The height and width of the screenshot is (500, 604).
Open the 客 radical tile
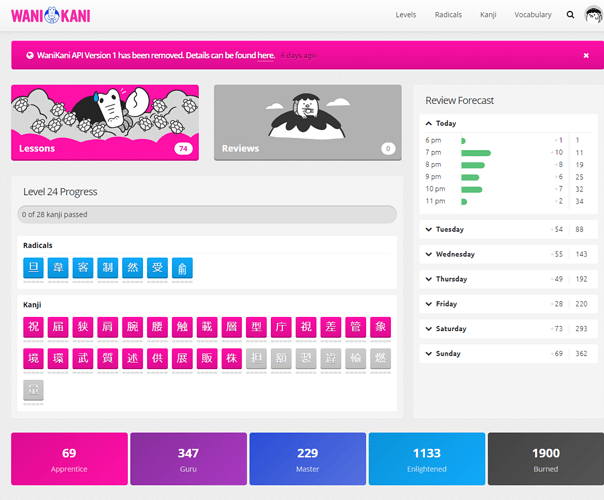tap(83, 267)
